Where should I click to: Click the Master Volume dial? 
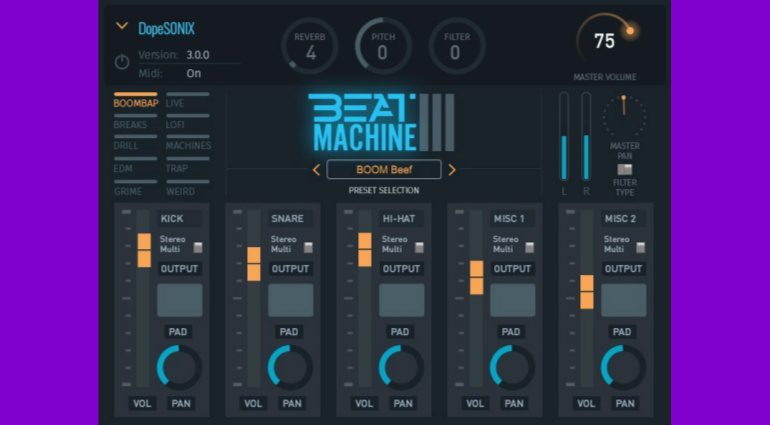605,40
